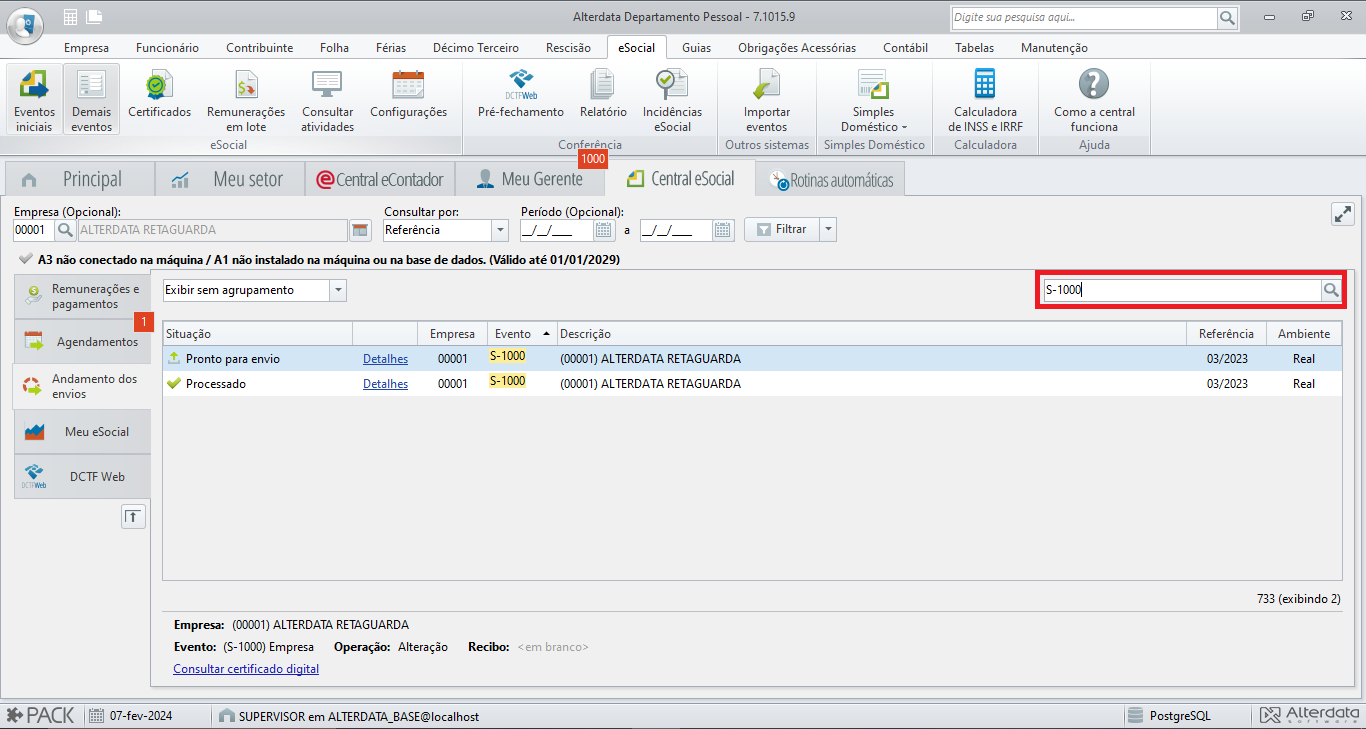Open Consultar atividades
Viewport: 1366px width, 729px height.
328,100
